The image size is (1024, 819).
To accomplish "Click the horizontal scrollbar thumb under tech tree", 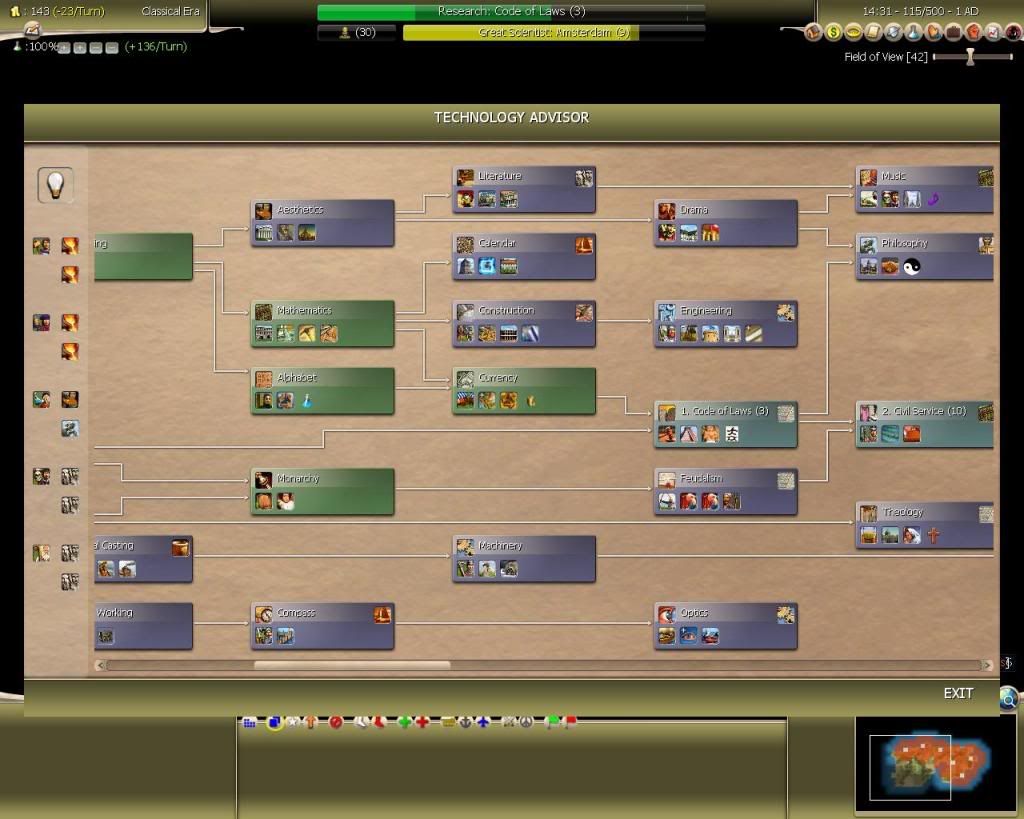I will tap(352, 665).
